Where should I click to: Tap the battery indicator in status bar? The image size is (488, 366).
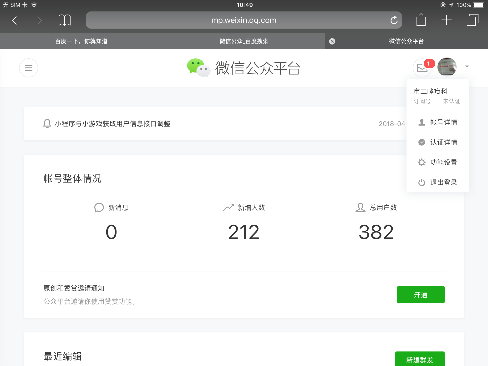479,5
